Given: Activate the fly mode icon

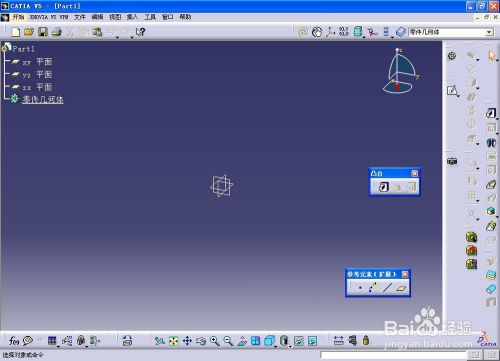Looking at the screenshot, I should (x=160, y=341).
